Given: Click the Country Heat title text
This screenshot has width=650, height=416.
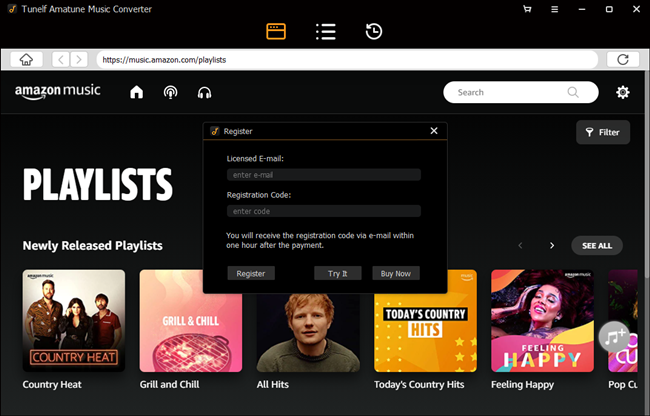Looking at the screenshot, I should (52, 385).
